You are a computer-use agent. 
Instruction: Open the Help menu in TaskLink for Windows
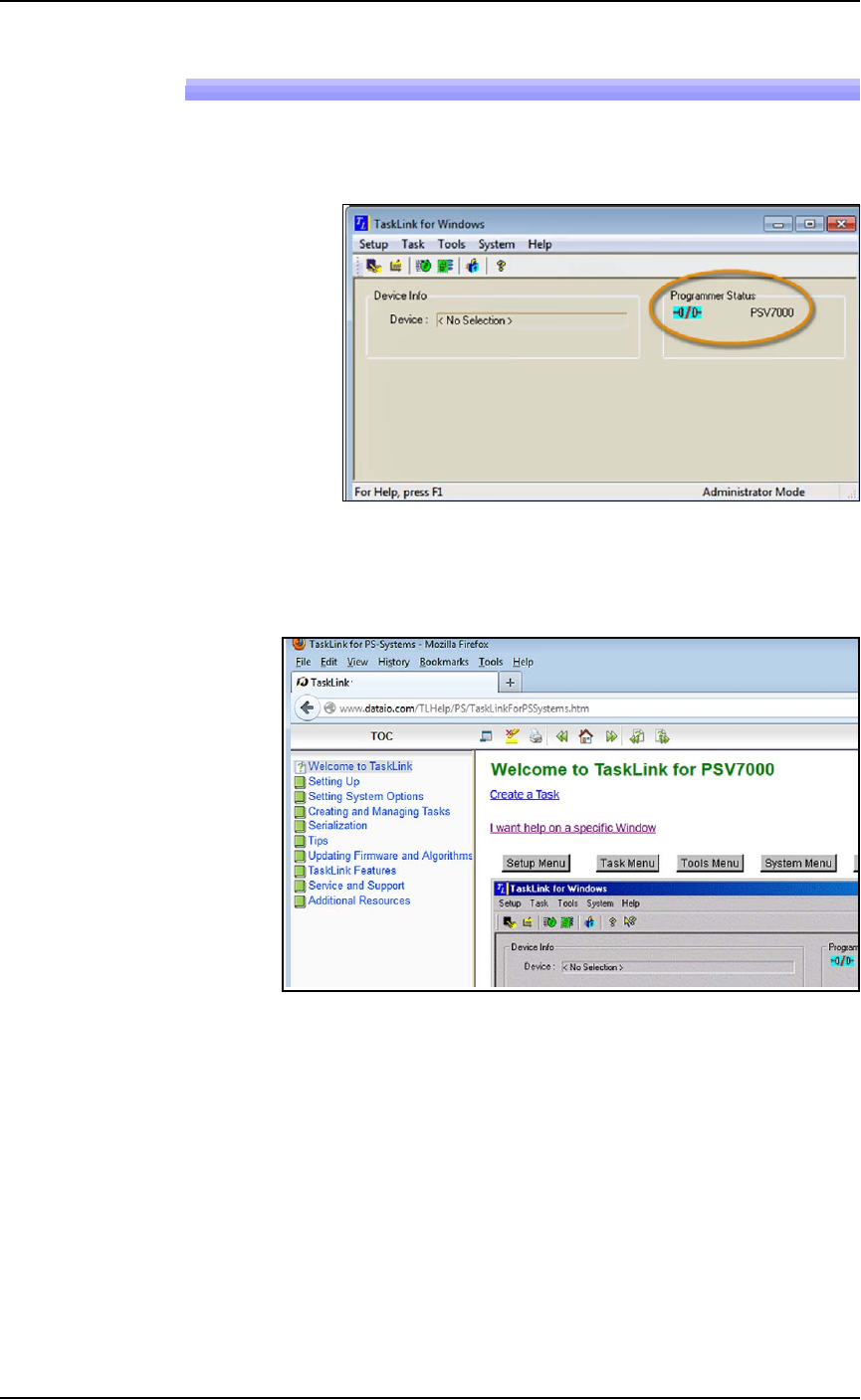click(x=539, y=245)
